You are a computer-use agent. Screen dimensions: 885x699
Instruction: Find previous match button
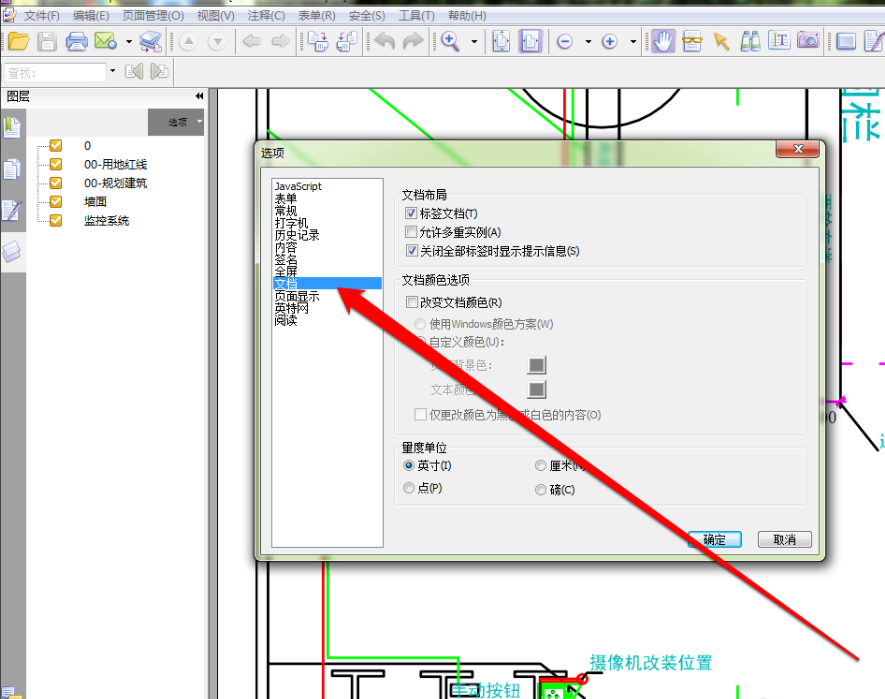(133, 72)
